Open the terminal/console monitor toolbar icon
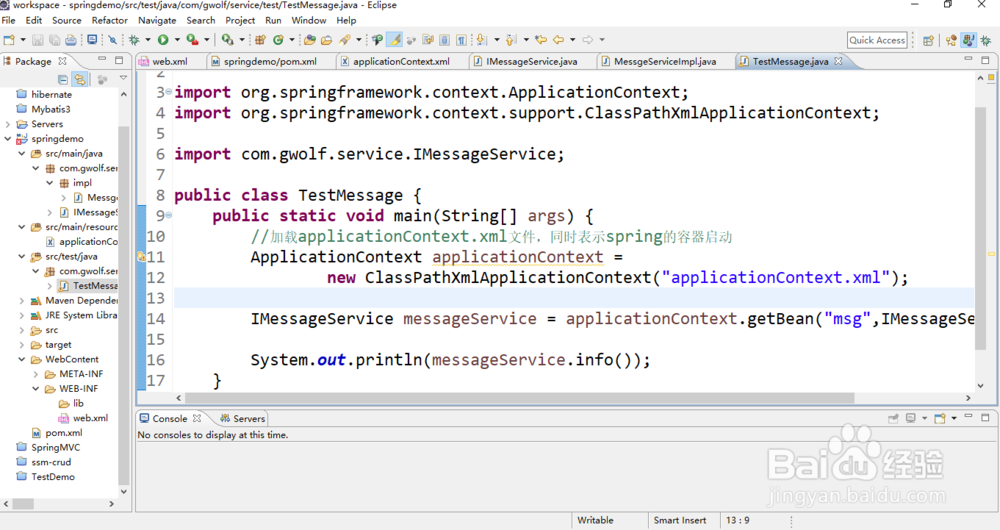This screenshot has width=1000, height=530. point(92,40)
